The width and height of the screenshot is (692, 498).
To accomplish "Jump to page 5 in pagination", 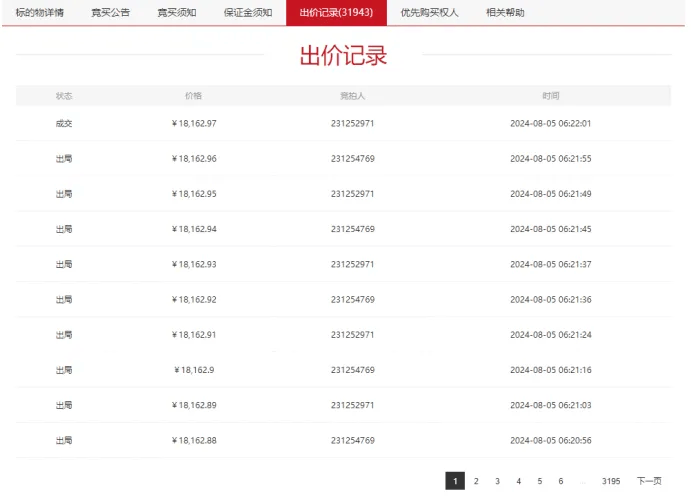I will pyautogui.click(x=539, y=481).
